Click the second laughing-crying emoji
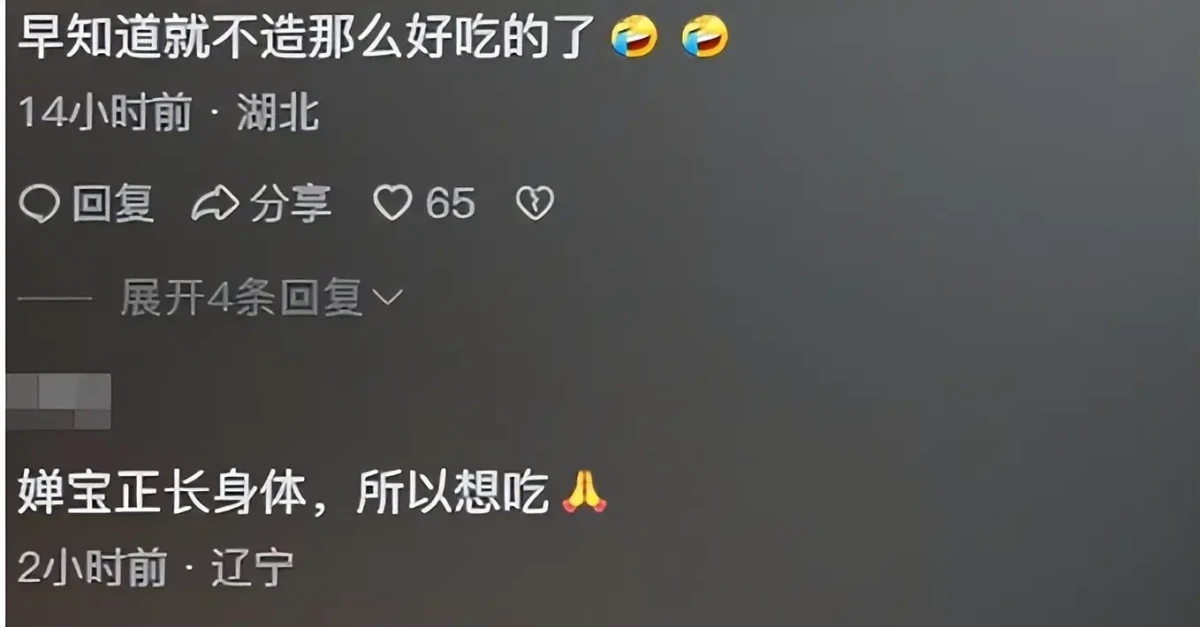 click(705, 38)
